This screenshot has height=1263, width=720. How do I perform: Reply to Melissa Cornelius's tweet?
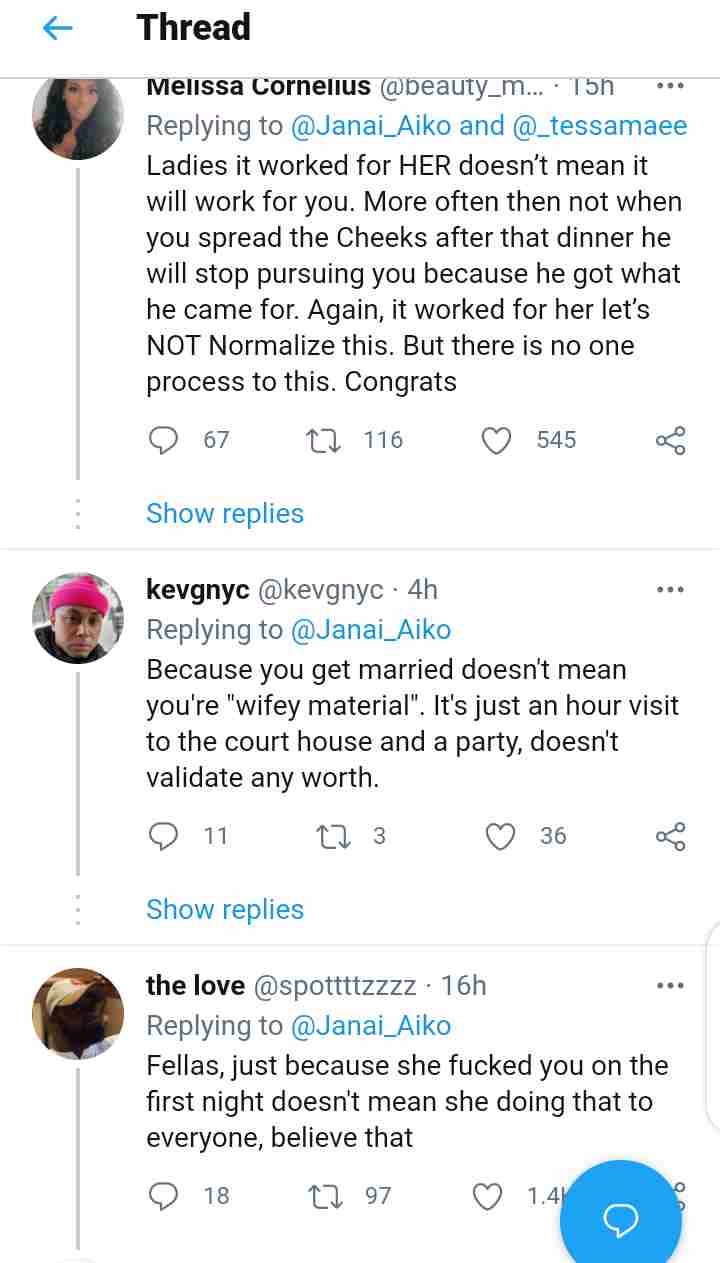163,440
